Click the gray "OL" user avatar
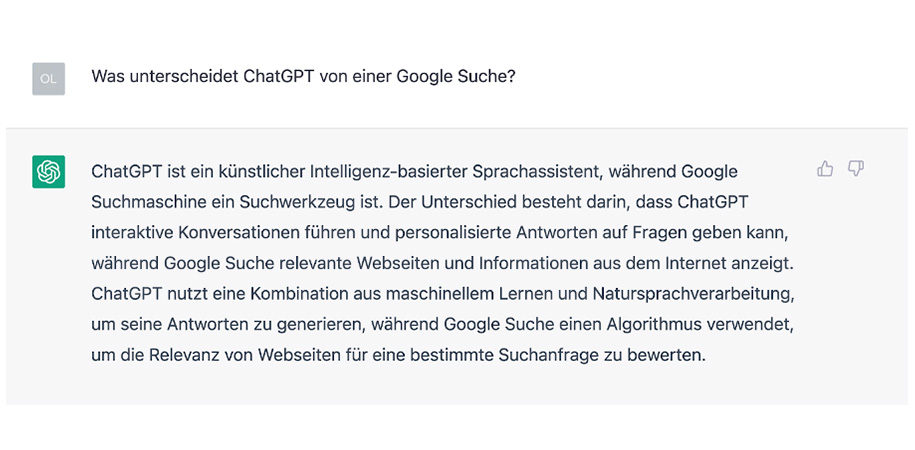 point(48,78)
